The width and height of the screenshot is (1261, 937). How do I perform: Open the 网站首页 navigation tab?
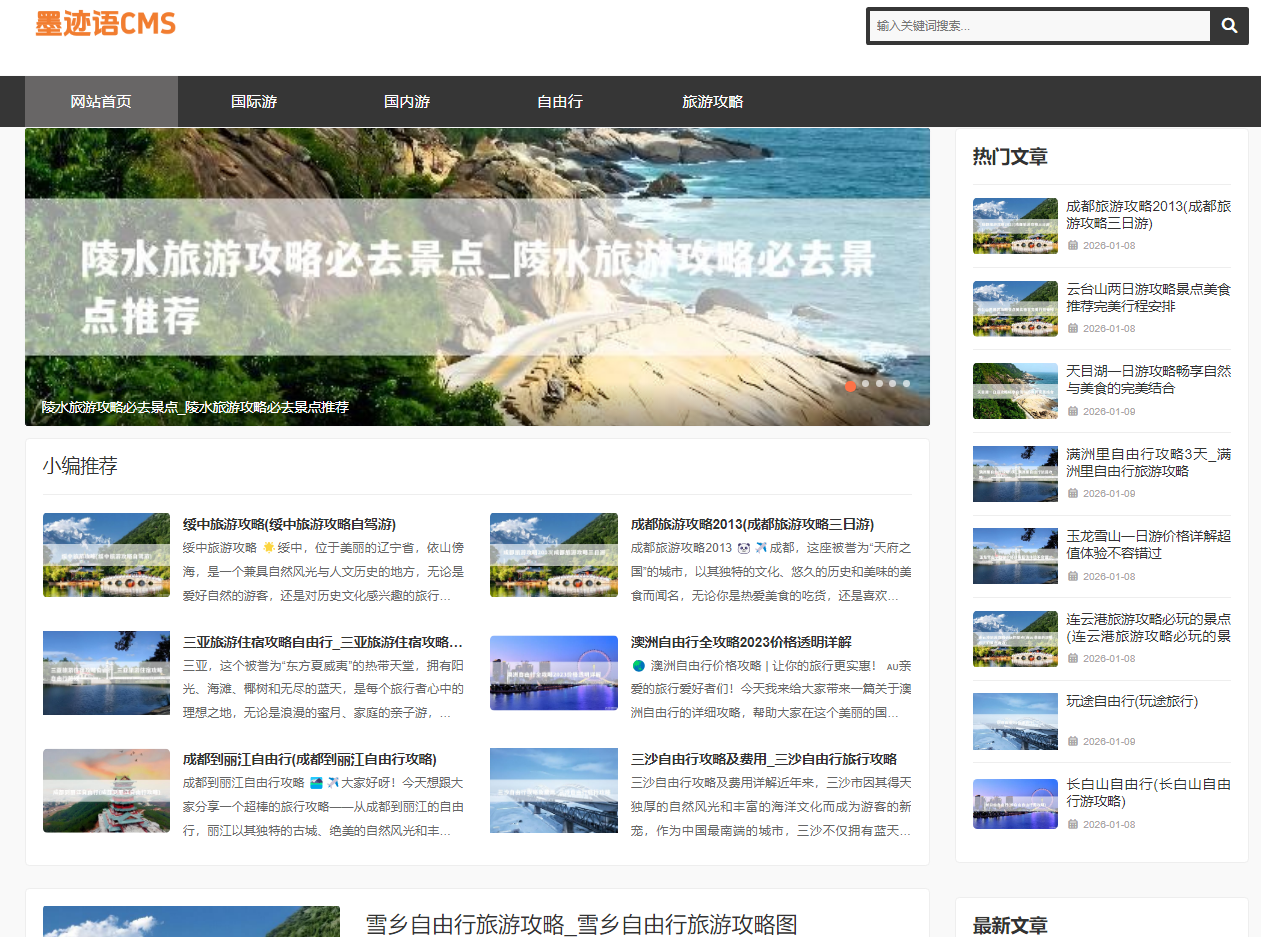(101, 102)
